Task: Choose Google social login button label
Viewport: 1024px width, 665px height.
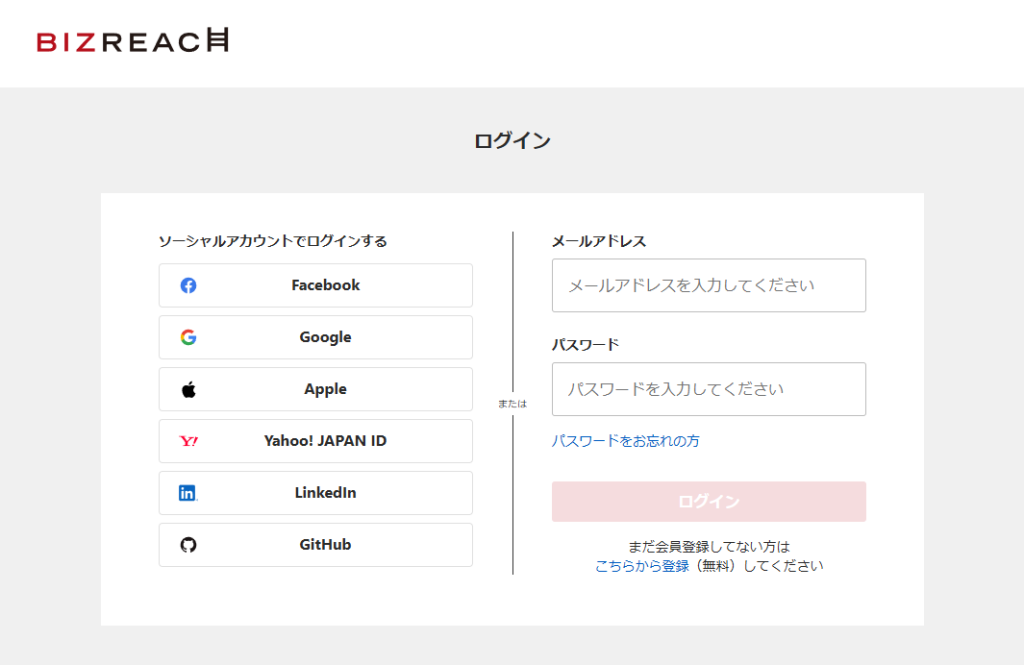Action: click(325, 337)
